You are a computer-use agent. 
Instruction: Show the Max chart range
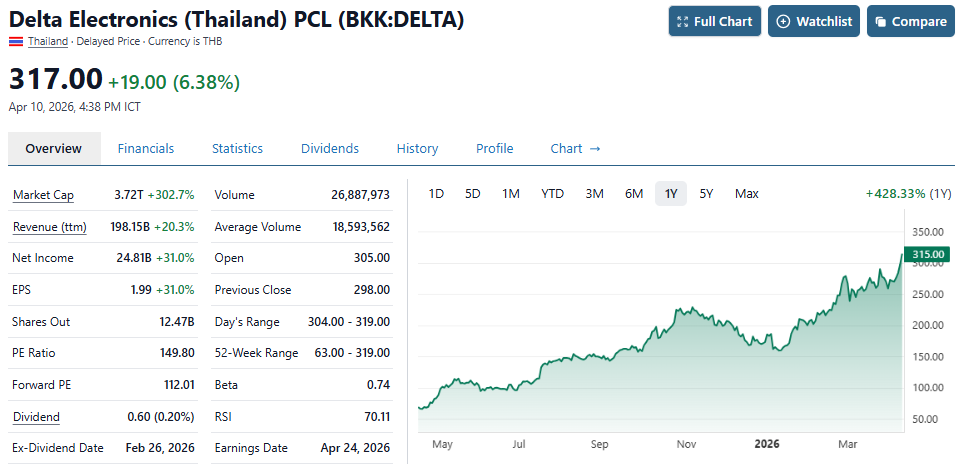[746, 193]
